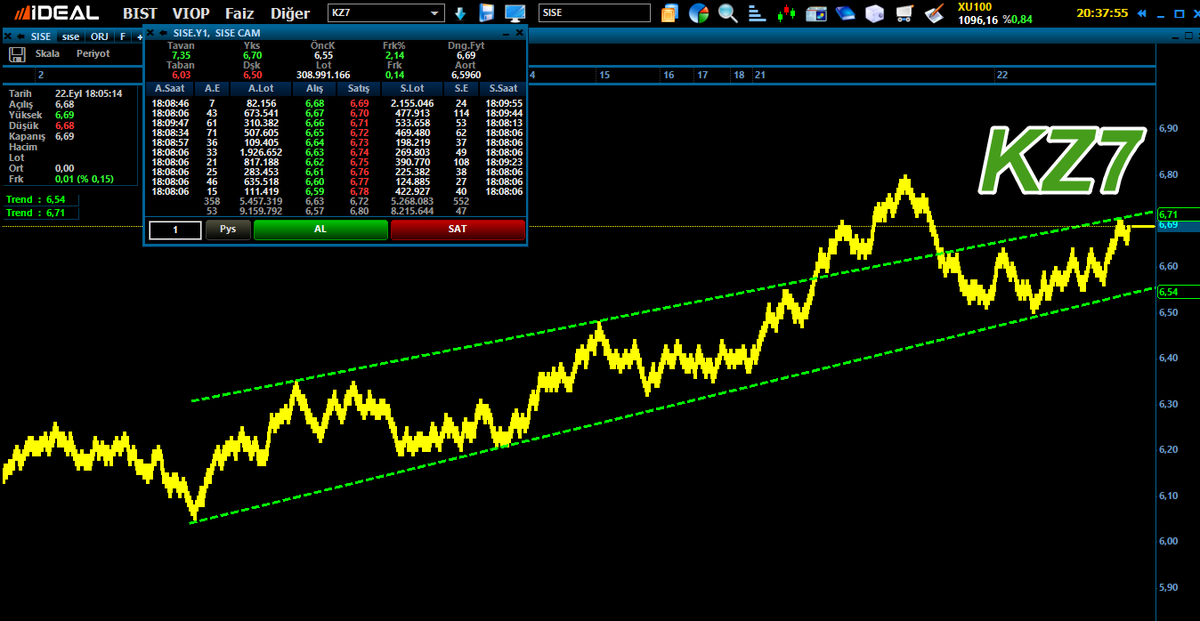The width and height of the screenshot is (1200, 621).
Task: Click the XU100 index value 1096,16
Action: pyautogui.click(x=978, y=20)
